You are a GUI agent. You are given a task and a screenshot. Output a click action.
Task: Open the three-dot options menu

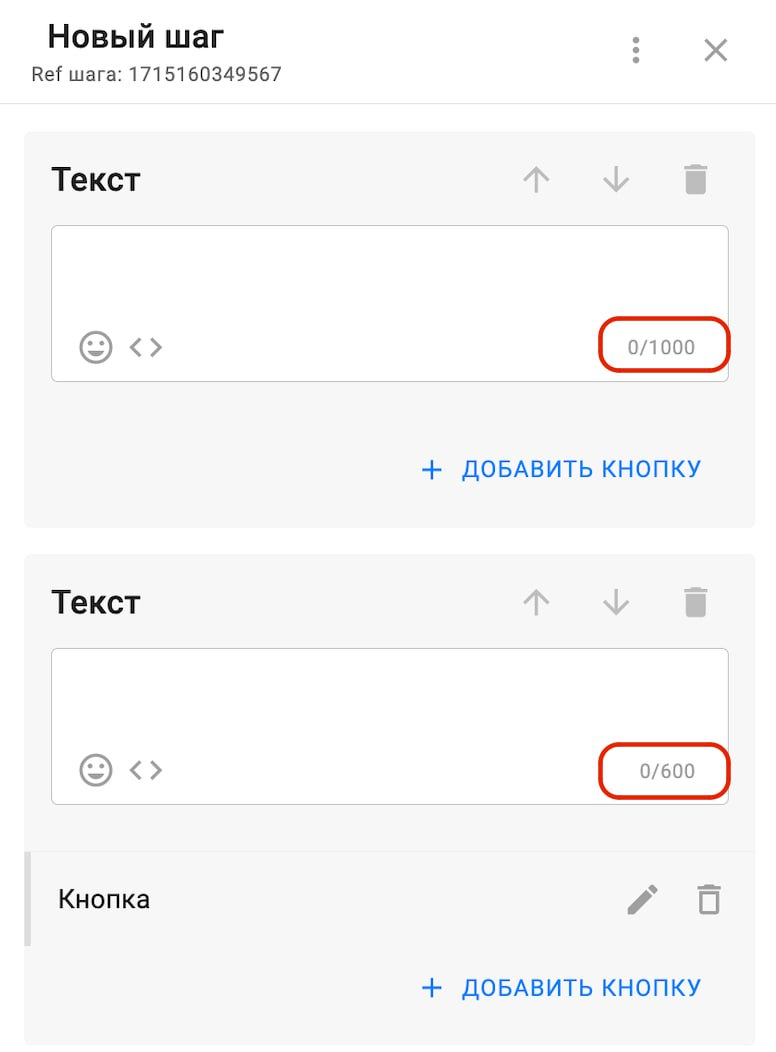point(636,50)
